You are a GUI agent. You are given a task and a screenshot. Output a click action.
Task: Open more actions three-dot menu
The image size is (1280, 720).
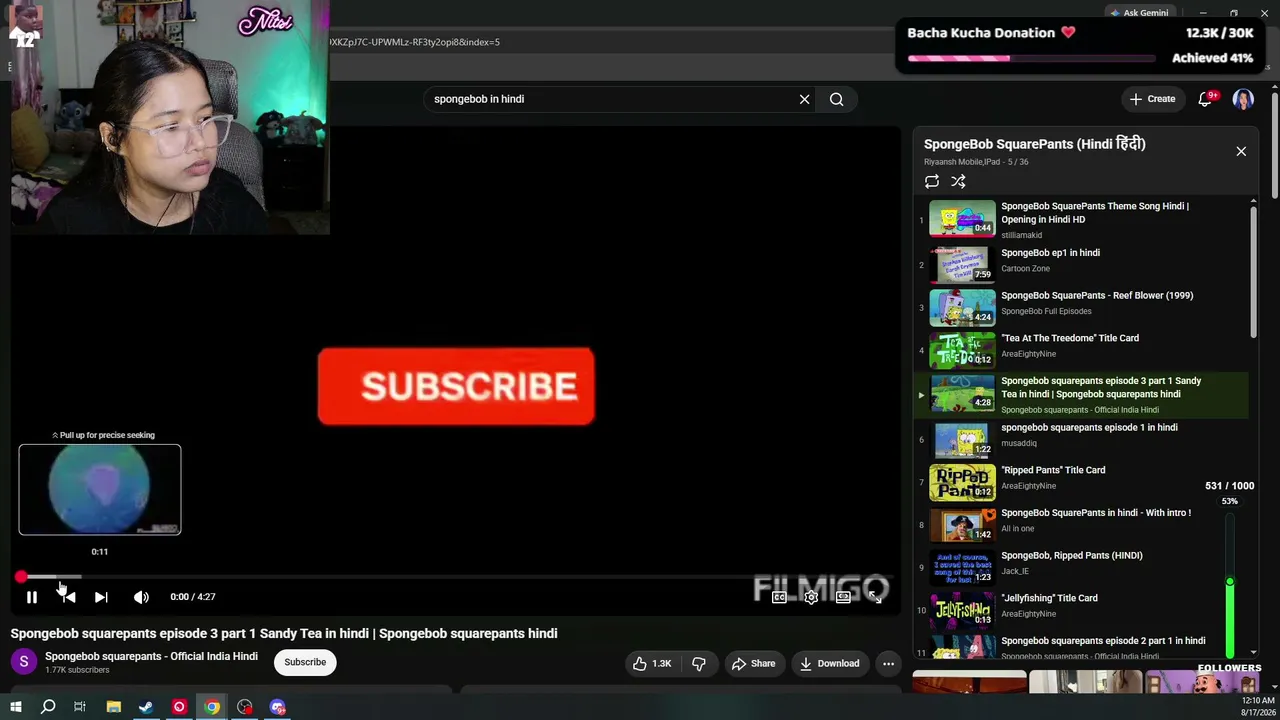(x=888, y=663)
